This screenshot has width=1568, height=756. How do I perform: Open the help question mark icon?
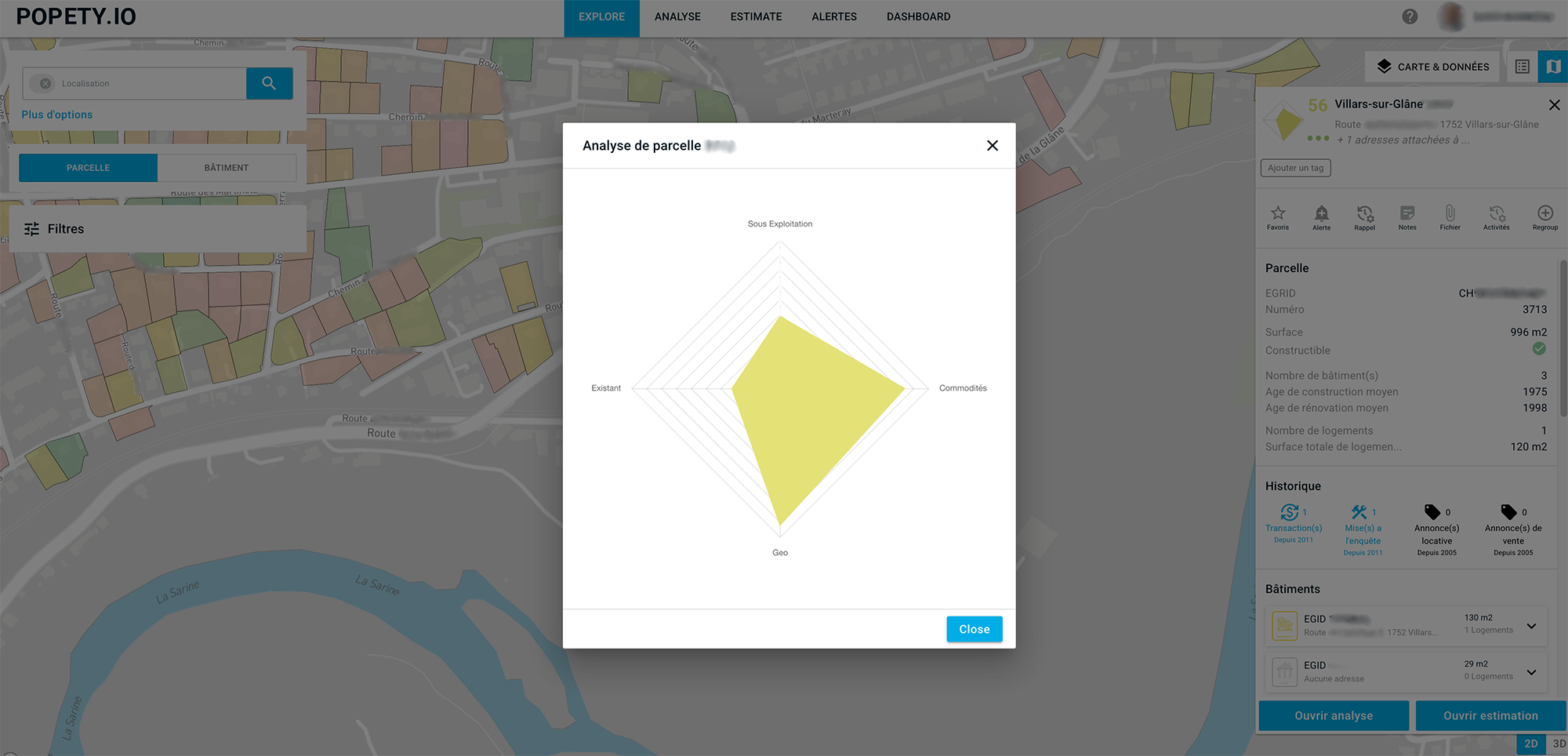tap(1410, 16)
